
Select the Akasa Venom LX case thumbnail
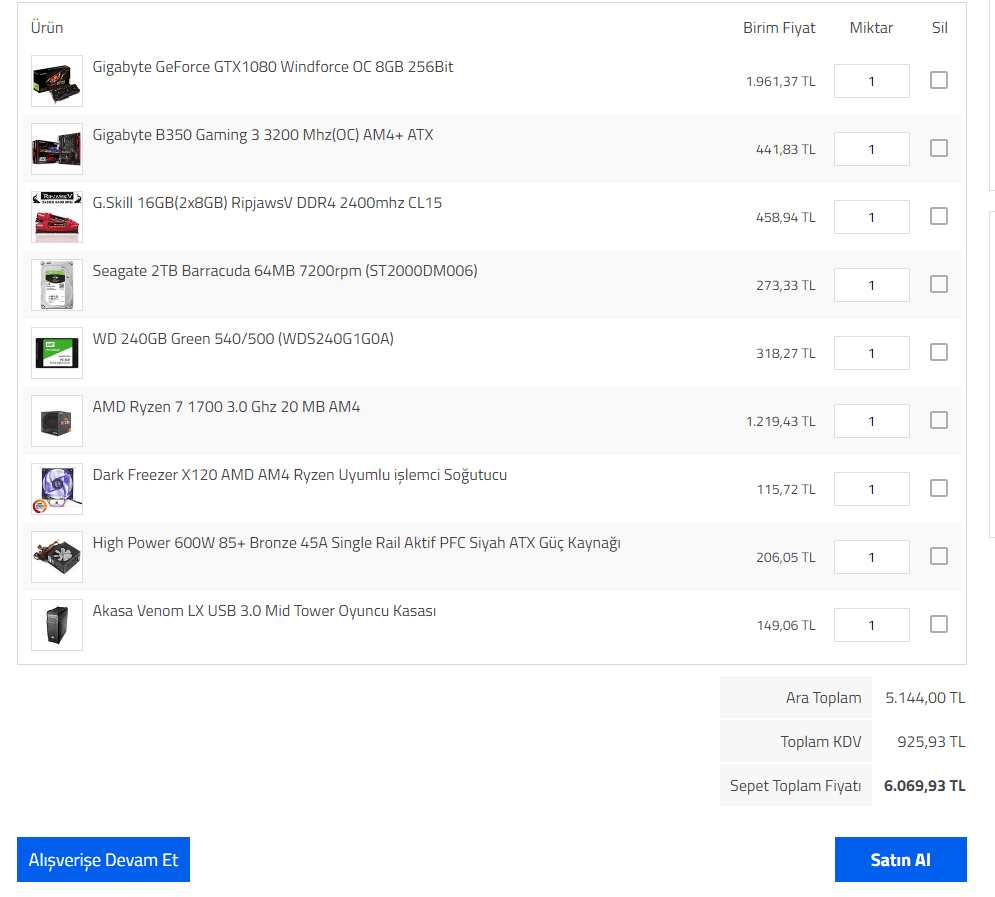[x=56, y=625]
